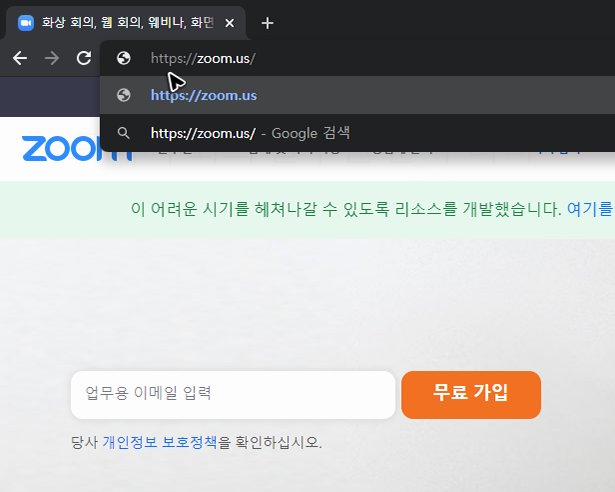This screenshot has height=492, width=615.
Task: Click the work email input field
Action: (233, 395)
